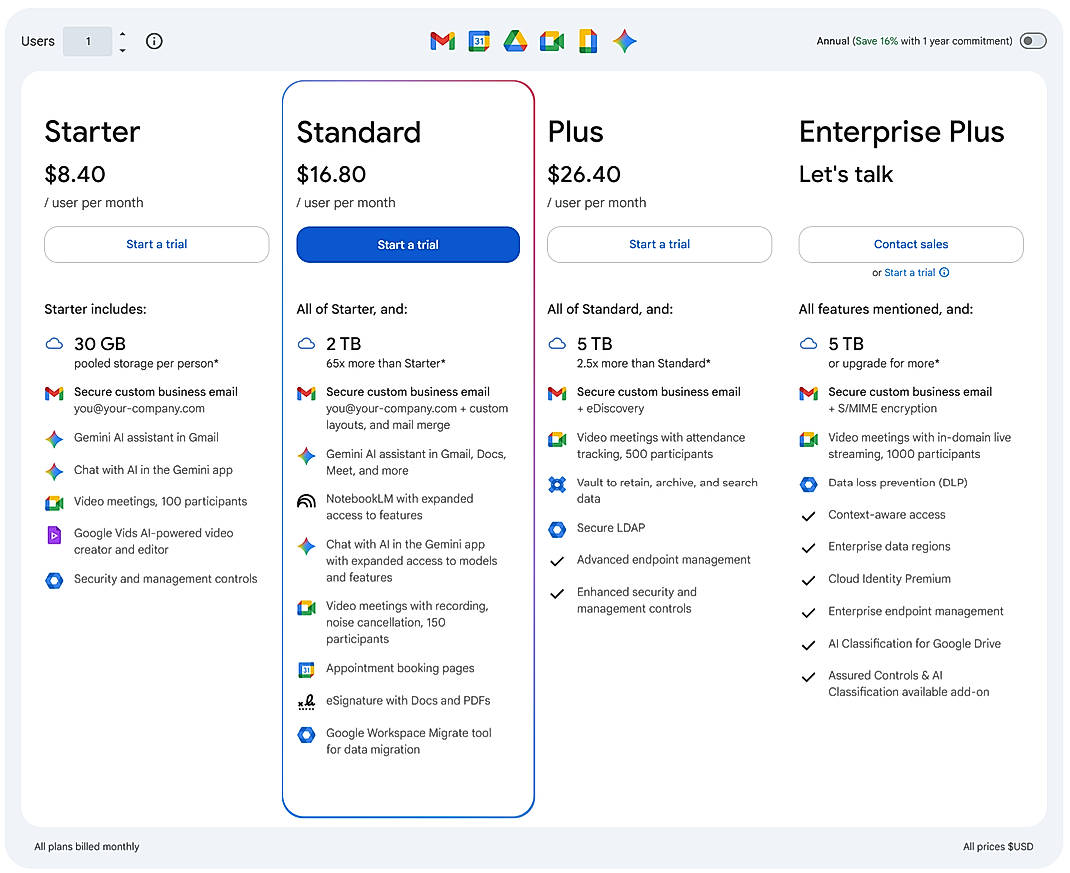Click the NotebookLM icon in Standard

[306, 501]
